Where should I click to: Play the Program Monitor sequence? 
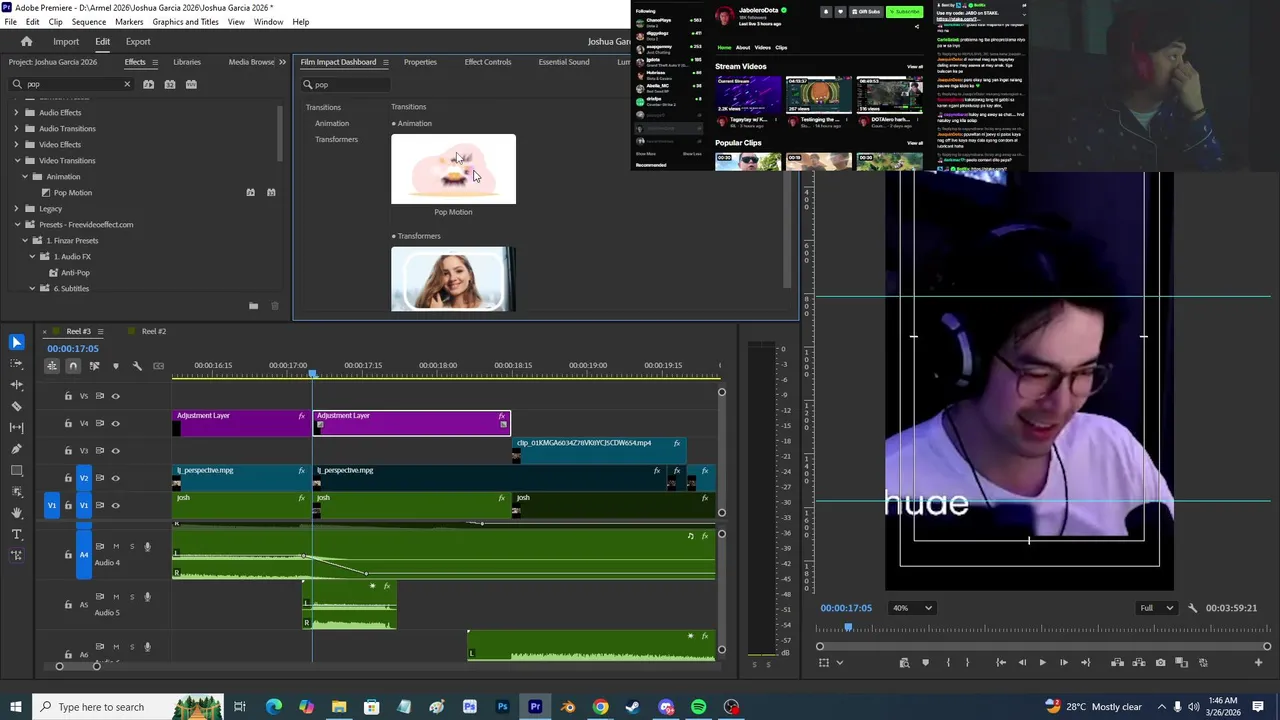1042,662
